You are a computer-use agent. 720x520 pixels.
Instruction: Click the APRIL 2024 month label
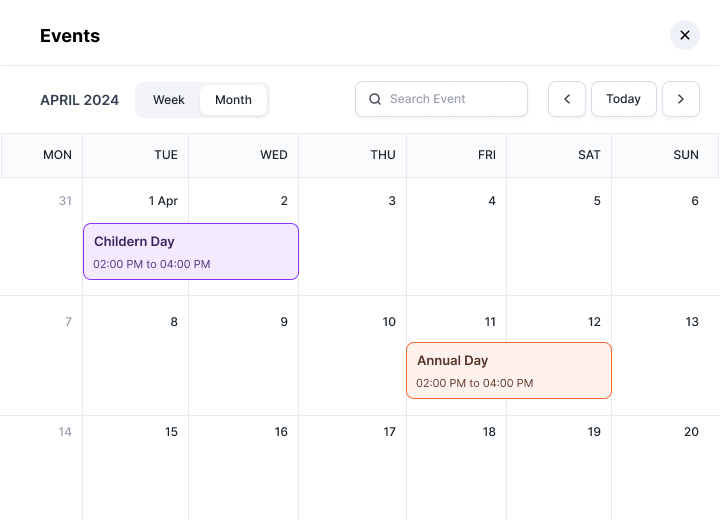coord(79,100)
